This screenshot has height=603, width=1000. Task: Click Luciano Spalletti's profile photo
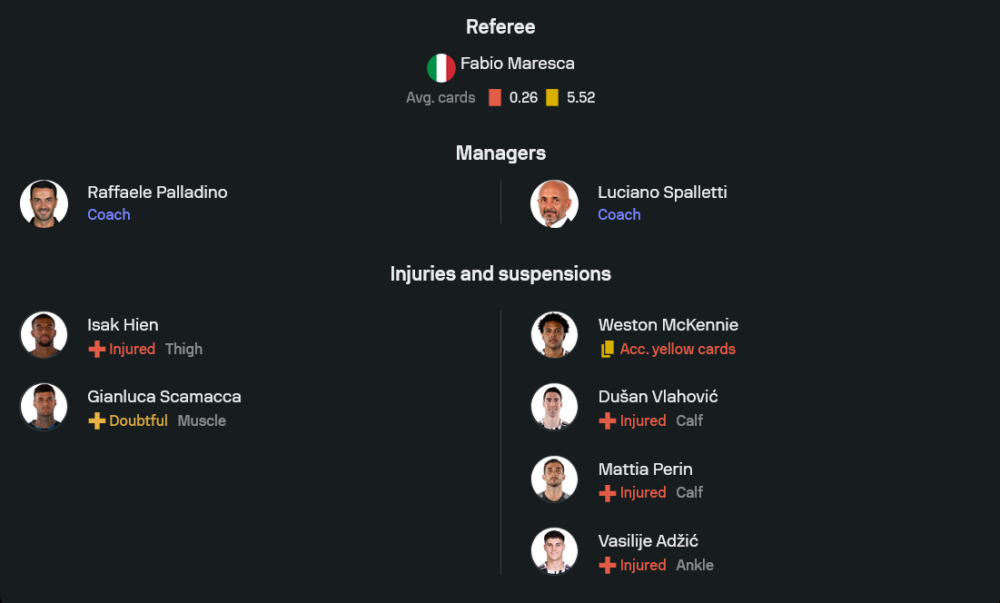point(554,203)
